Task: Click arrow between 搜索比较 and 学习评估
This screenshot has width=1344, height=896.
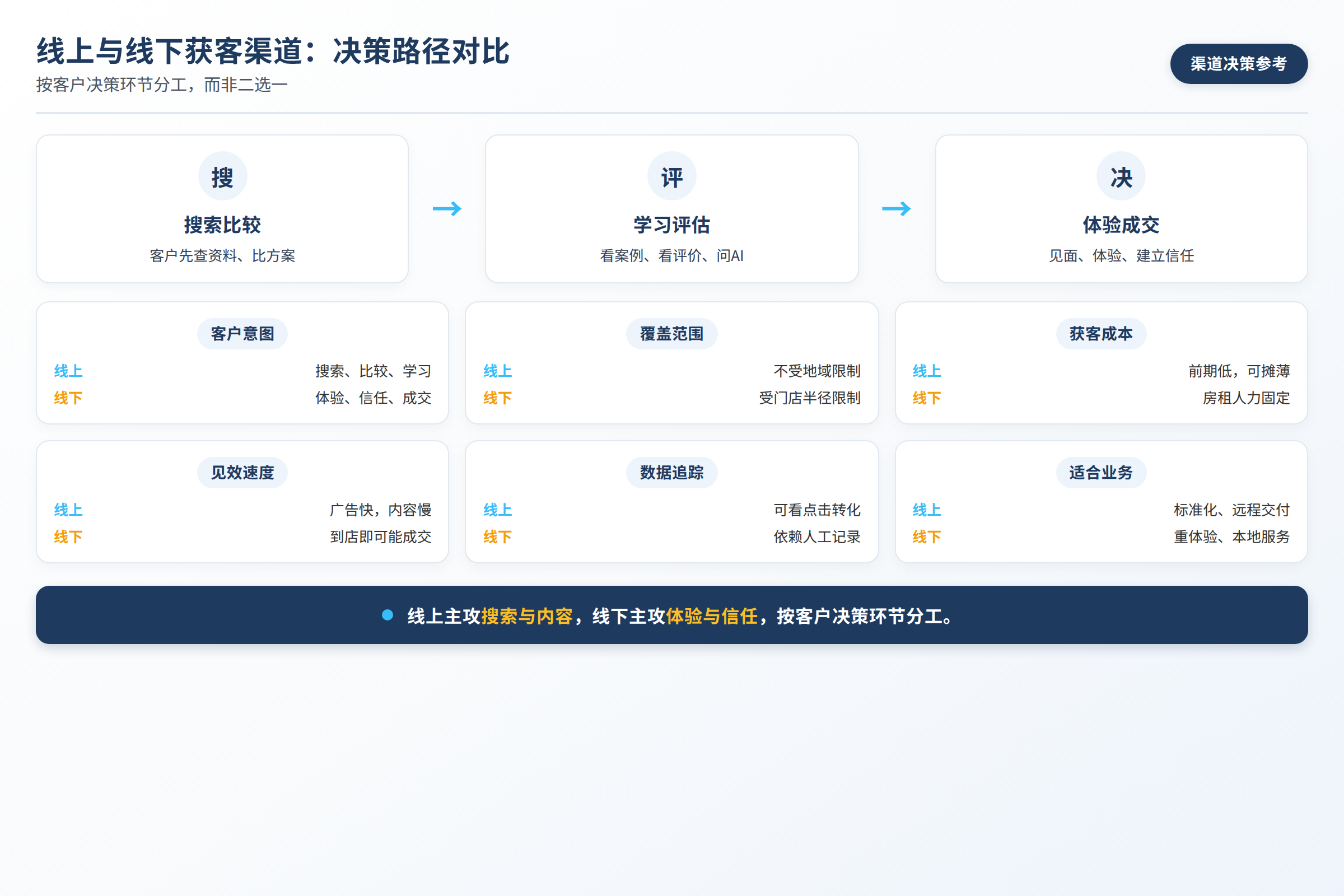Action: [x=447, y=208]
